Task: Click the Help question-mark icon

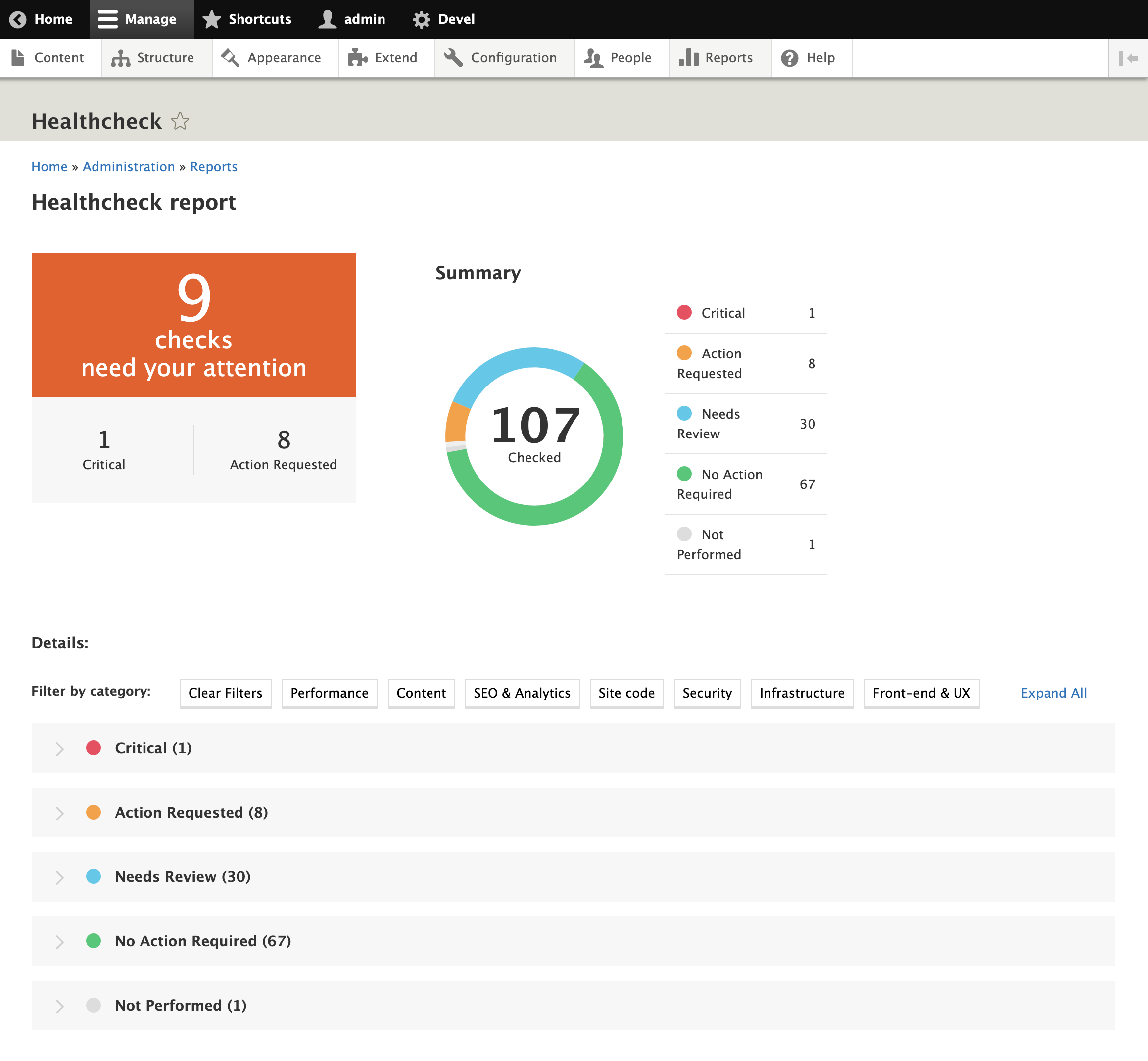Action: click(790, 58)
